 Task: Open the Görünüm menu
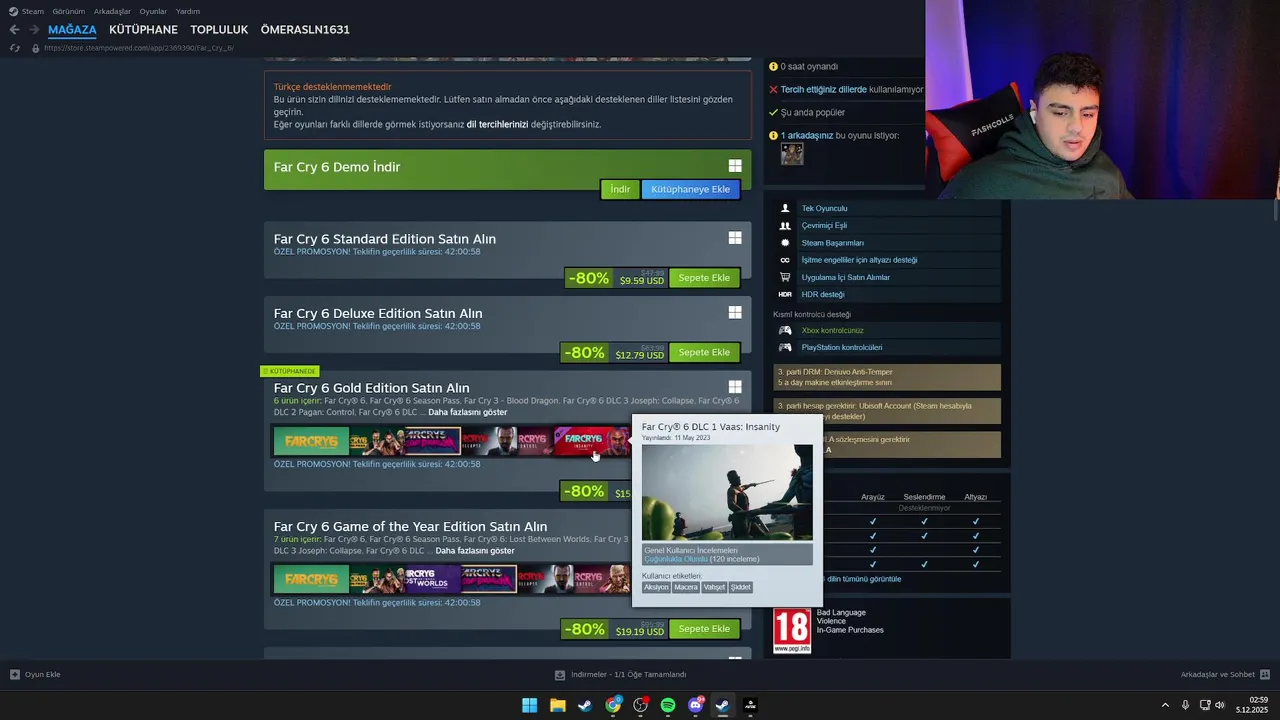[69, 11]
